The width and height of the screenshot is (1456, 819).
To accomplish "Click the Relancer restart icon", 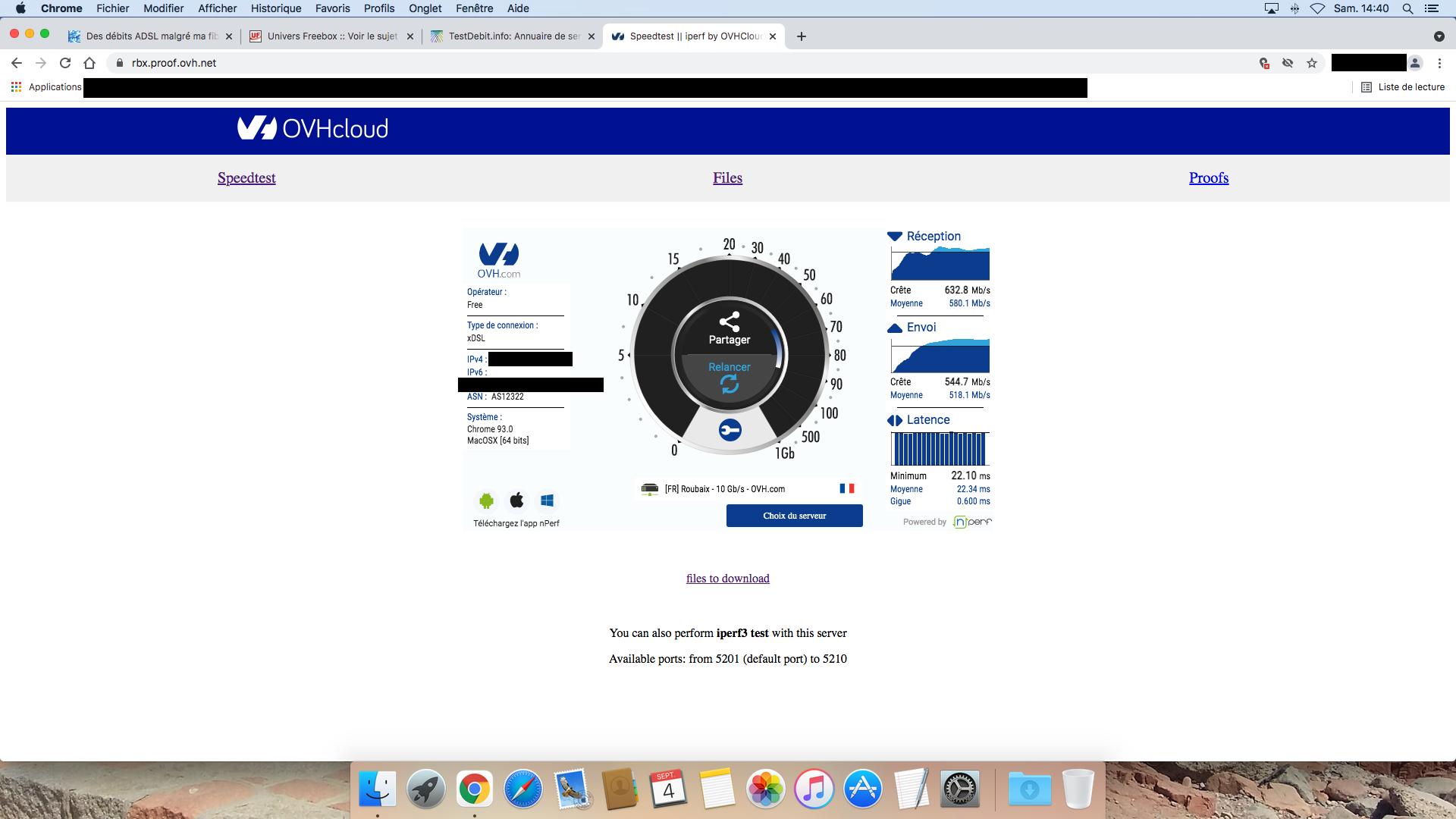I will 729,384.
